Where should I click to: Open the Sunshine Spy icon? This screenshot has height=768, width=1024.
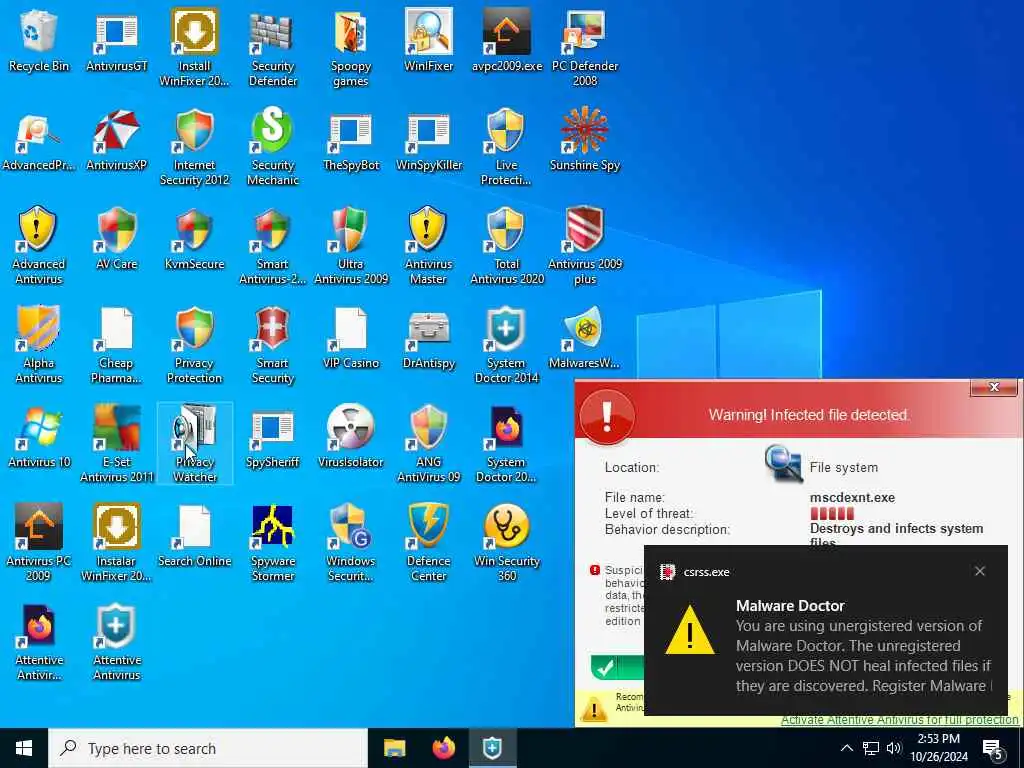click(585, 140)
